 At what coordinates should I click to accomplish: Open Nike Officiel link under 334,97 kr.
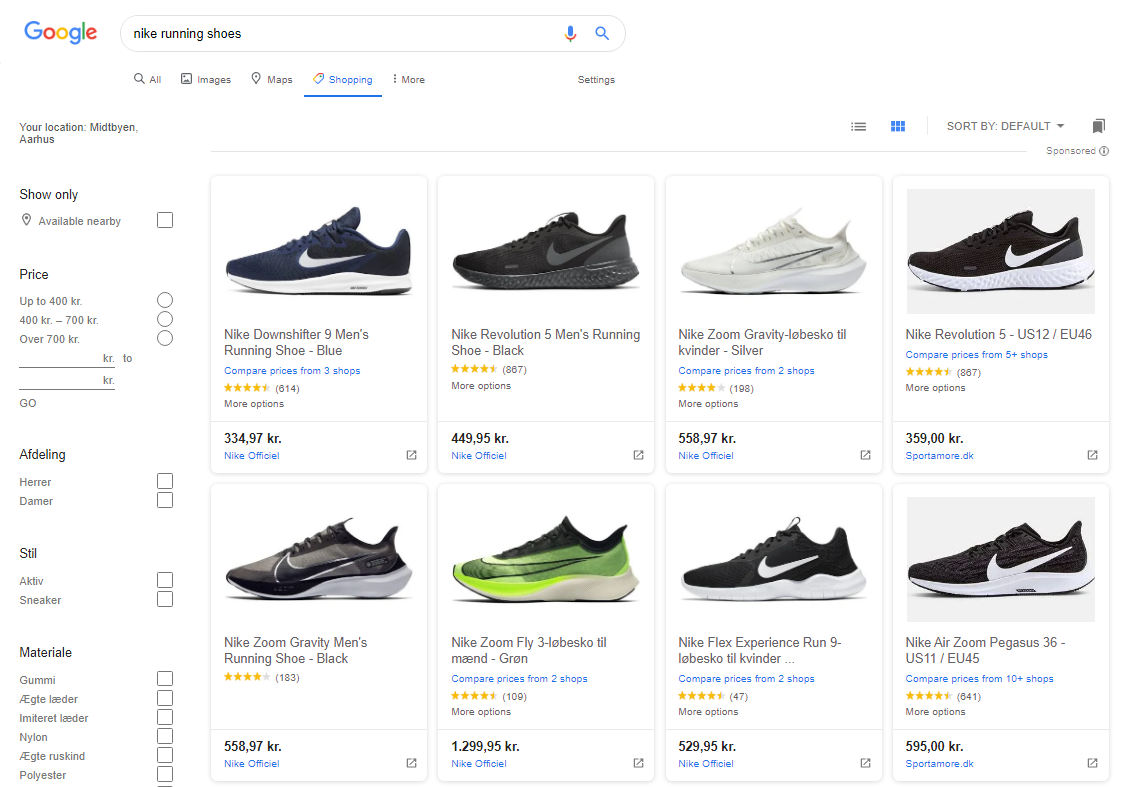point(251,456)
